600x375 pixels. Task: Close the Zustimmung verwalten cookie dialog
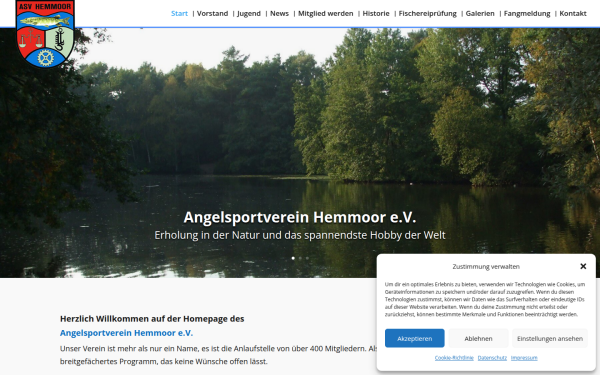click(x=583, y=266)
